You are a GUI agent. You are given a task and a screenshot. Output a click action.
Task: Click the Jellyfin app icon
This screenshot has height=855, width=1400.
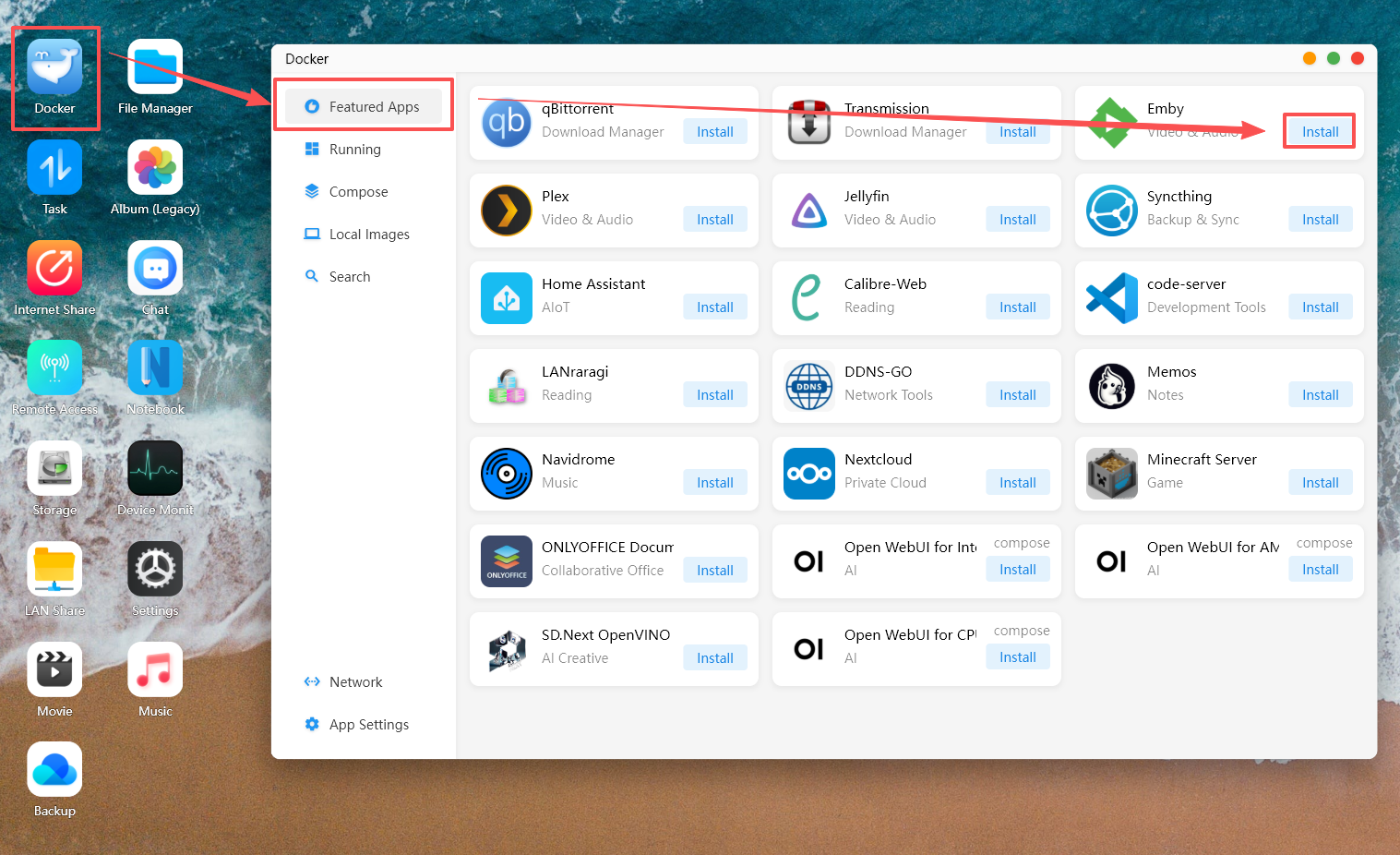(x=809, y=211)
